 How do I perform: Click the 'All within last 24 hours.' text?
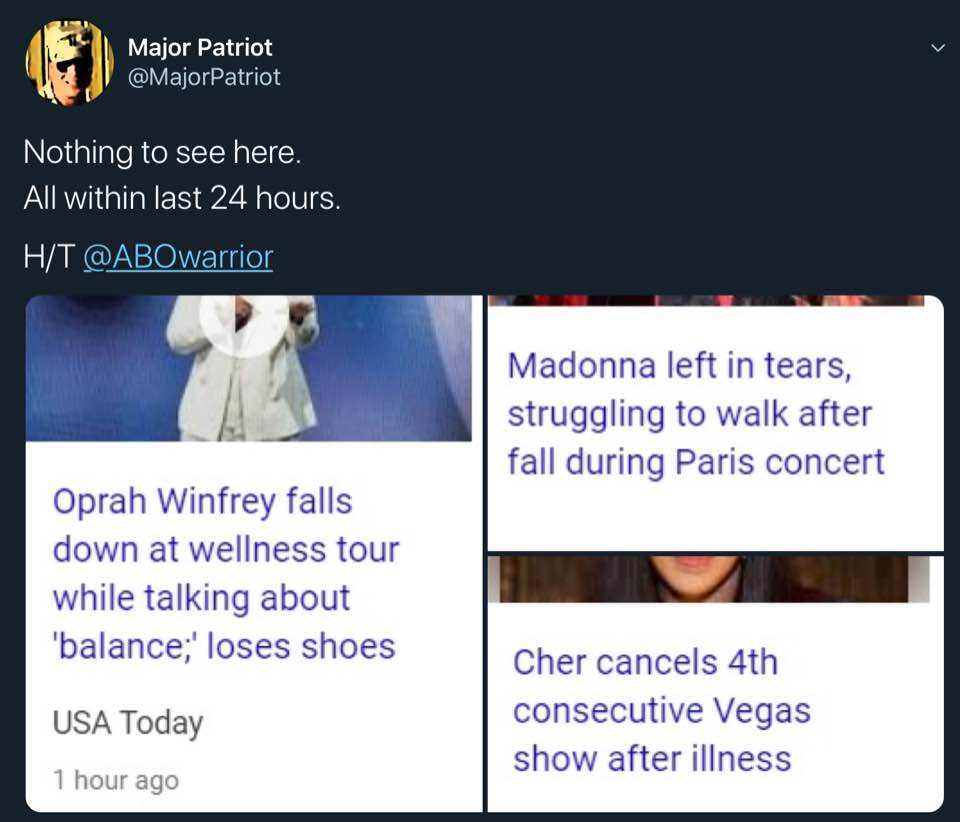(182, 198)
